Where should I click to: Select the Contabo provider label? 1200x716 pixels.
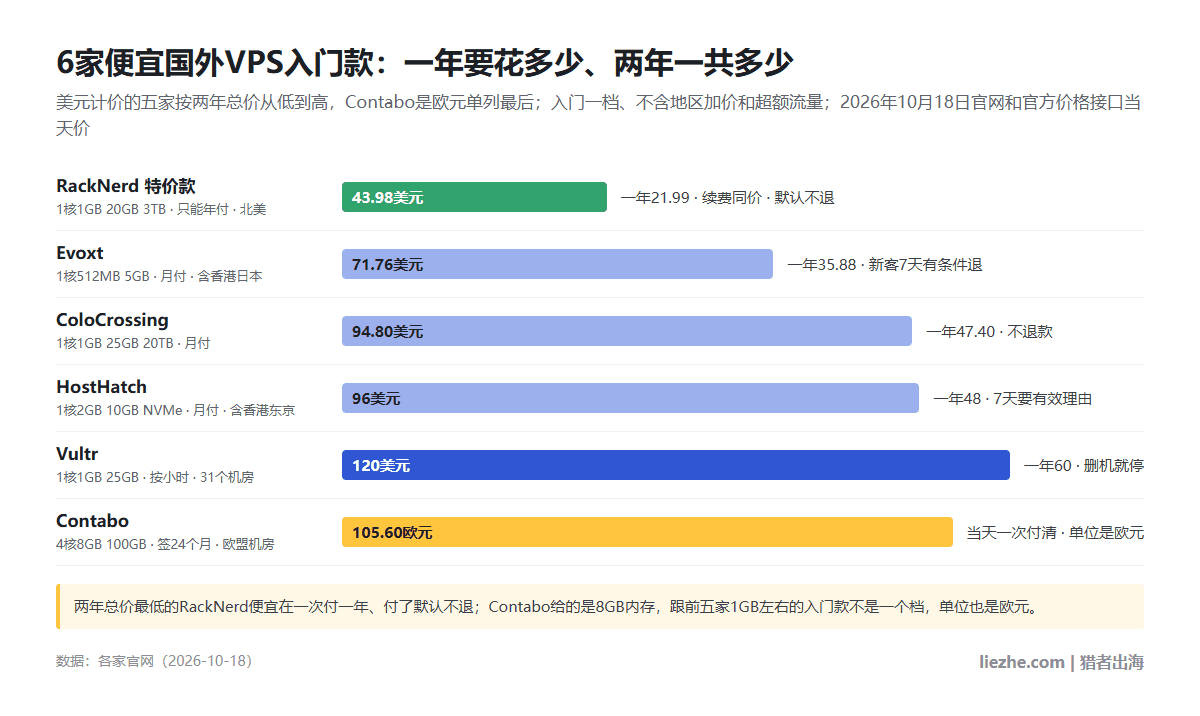coord(92,521)
